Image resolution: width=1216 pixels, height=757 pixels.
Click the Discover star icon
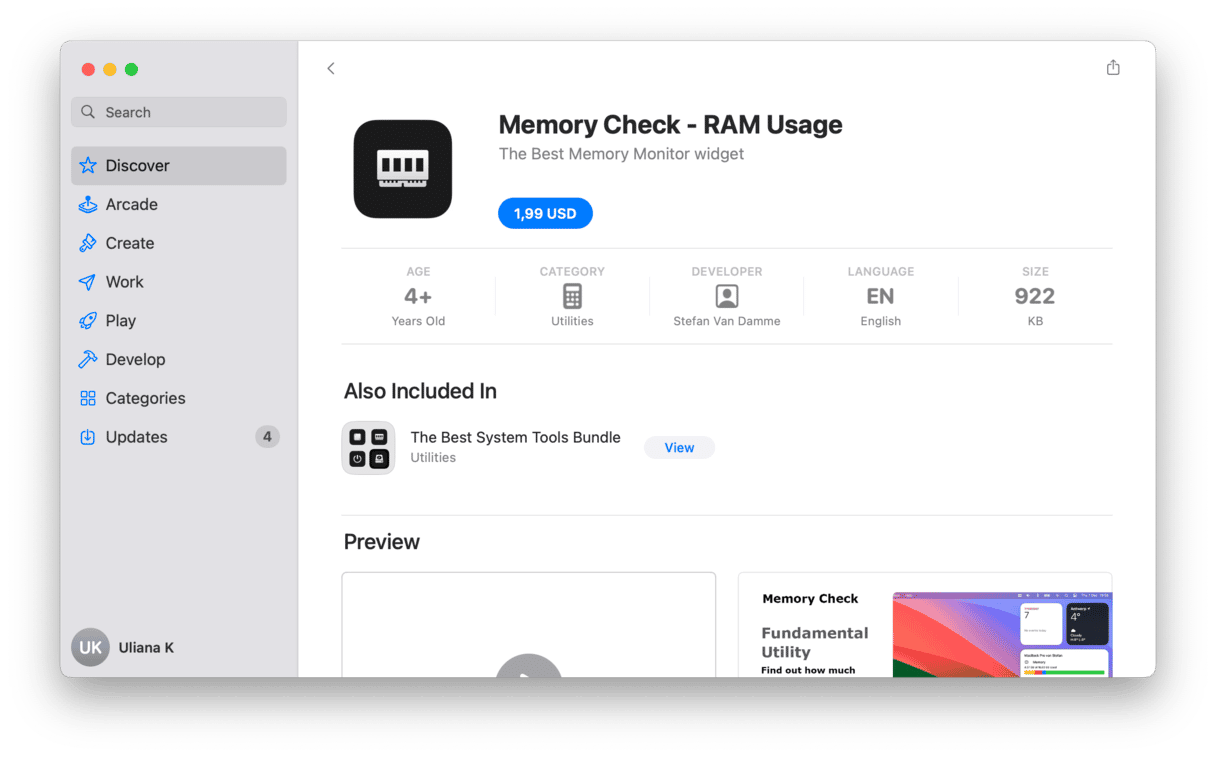[88, 166]
